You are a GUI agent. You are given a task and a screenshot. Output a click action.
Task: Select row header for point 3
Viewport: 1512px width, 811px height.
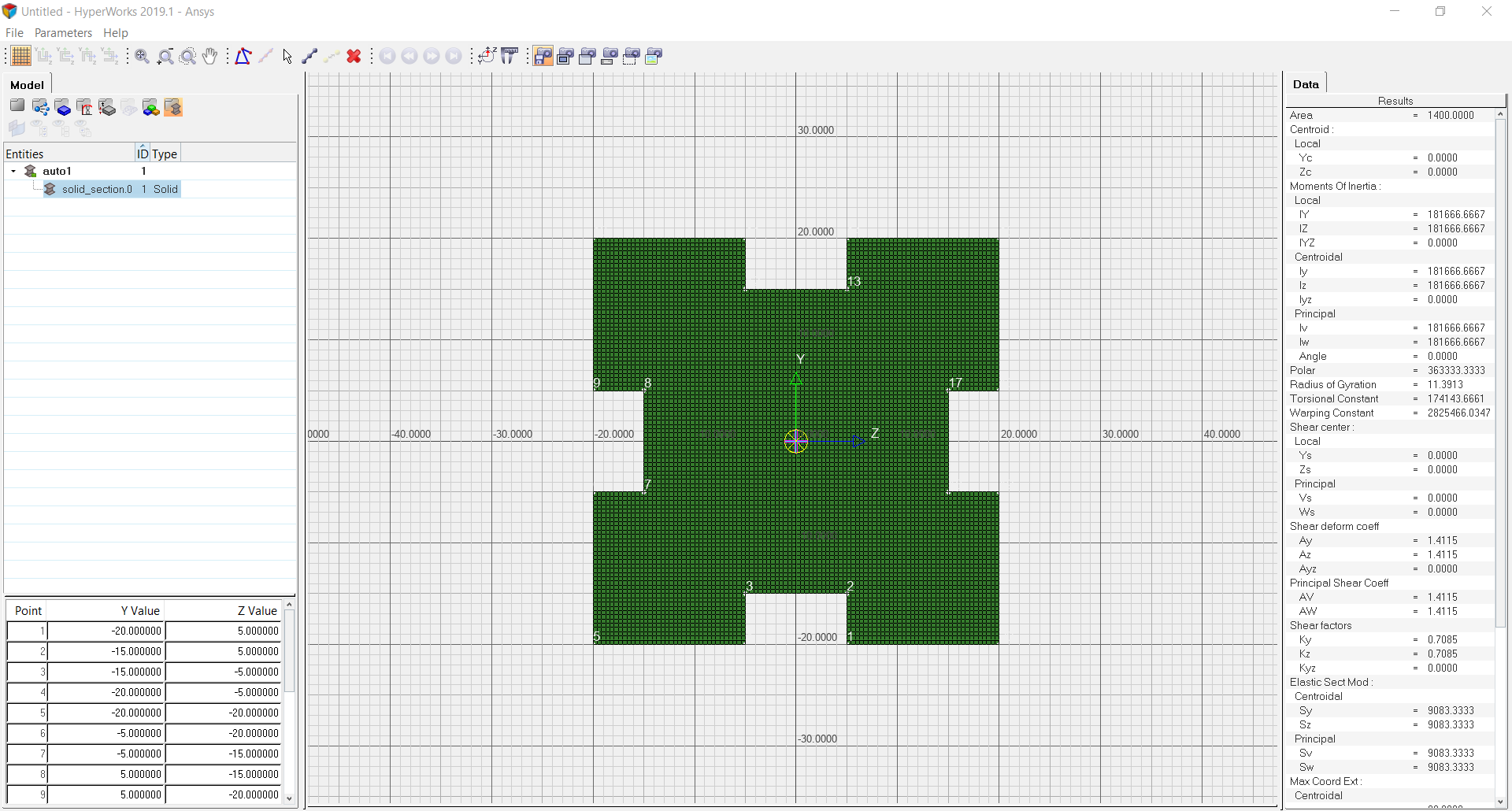pyautogui.click(x=27, y=672)
